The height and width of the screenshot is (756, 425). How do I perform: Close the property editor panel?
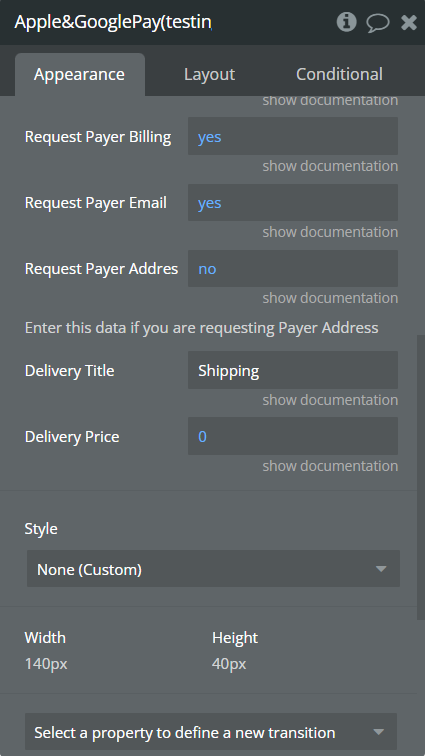coord(409,22)
